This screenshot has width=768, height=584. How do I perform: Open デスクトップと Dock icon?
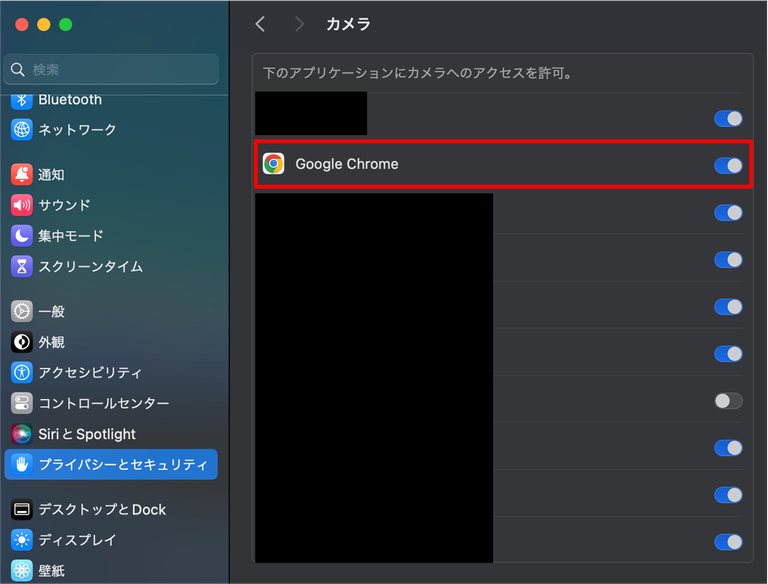(22, 510)
